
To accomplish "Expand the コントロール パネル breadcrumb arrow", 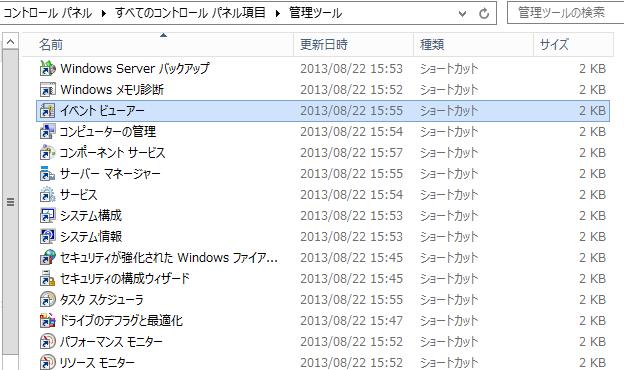I will [x=104, y=14].
